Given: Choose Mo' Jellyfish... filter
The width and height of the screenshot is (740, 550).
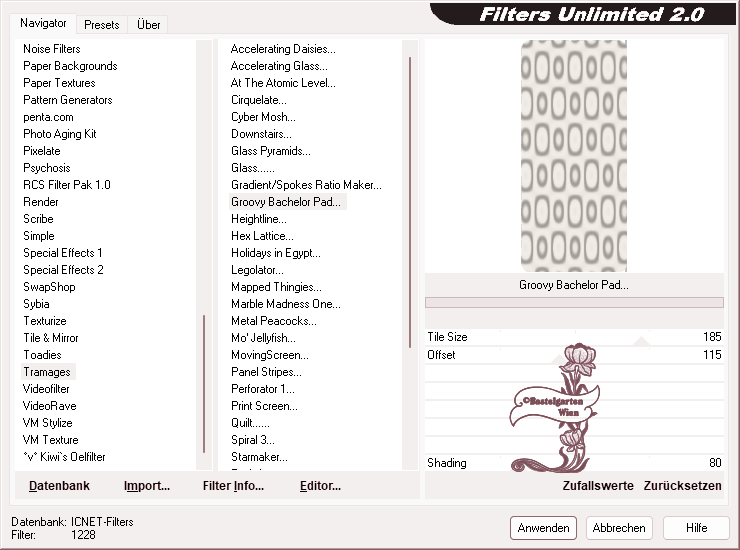Looking at the screenshot, I should pyautogui.click(x=263, y=338).
